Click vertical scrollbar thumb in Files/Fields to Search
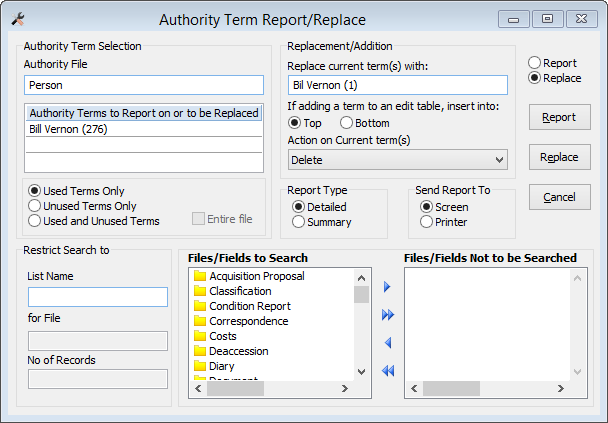608x423 pixels. click(361, 295)
